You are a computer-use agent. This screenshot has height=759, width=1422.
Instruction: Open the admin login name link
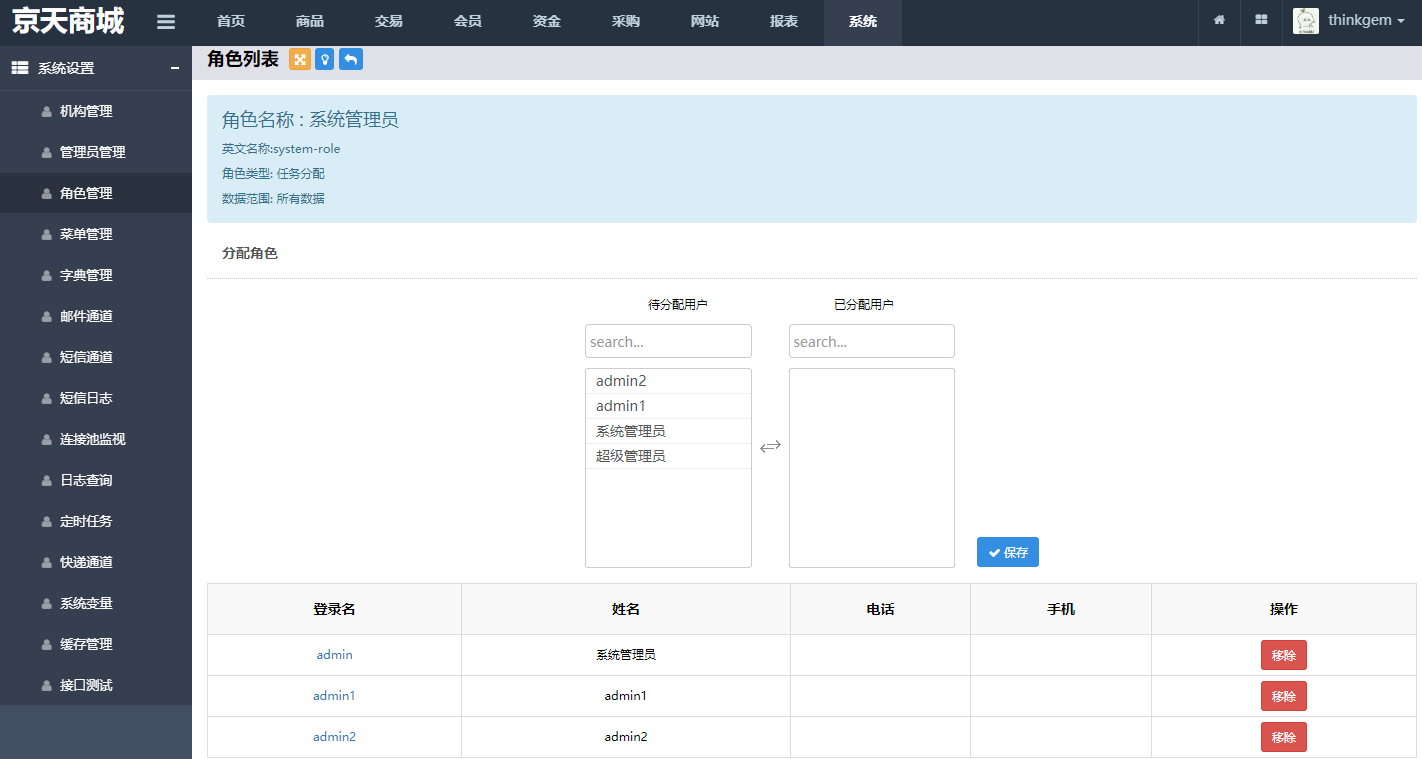(334, 655)
